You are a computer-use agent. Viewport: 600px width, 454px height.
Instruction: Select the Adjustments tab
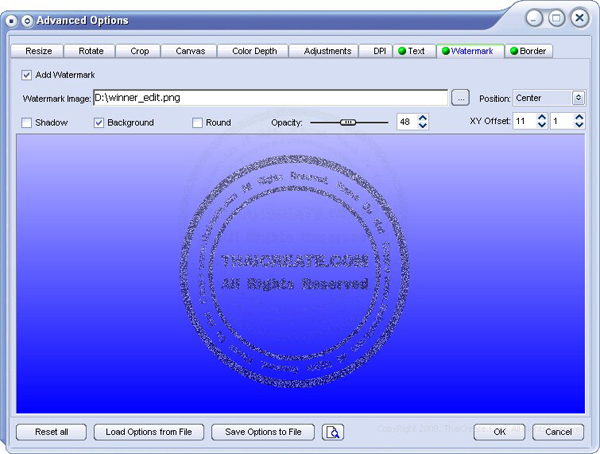[324, 51]
